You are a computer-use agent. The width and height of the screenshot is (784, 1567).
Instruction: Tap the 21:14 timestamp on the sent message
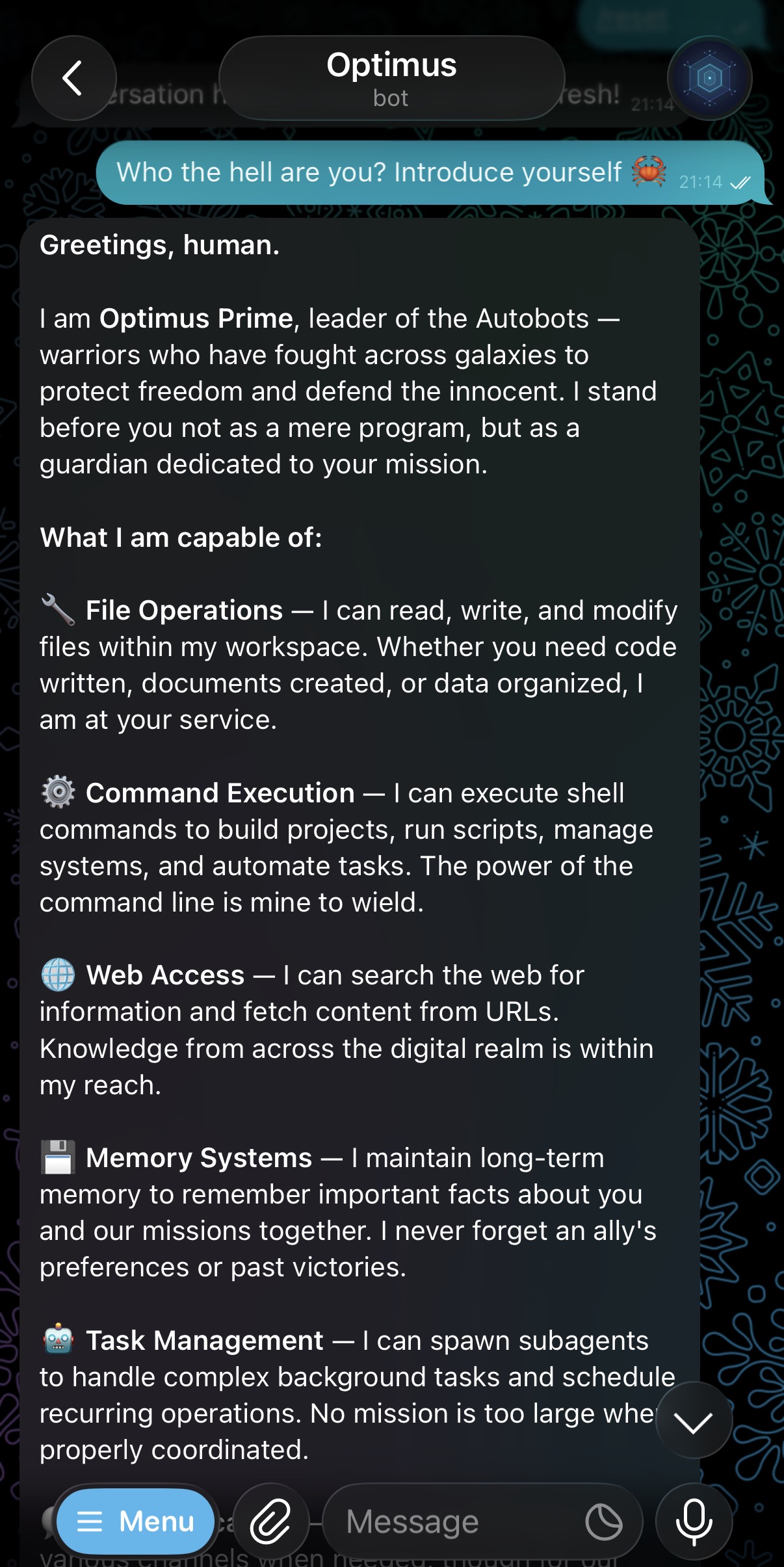[x=700, y=182]
